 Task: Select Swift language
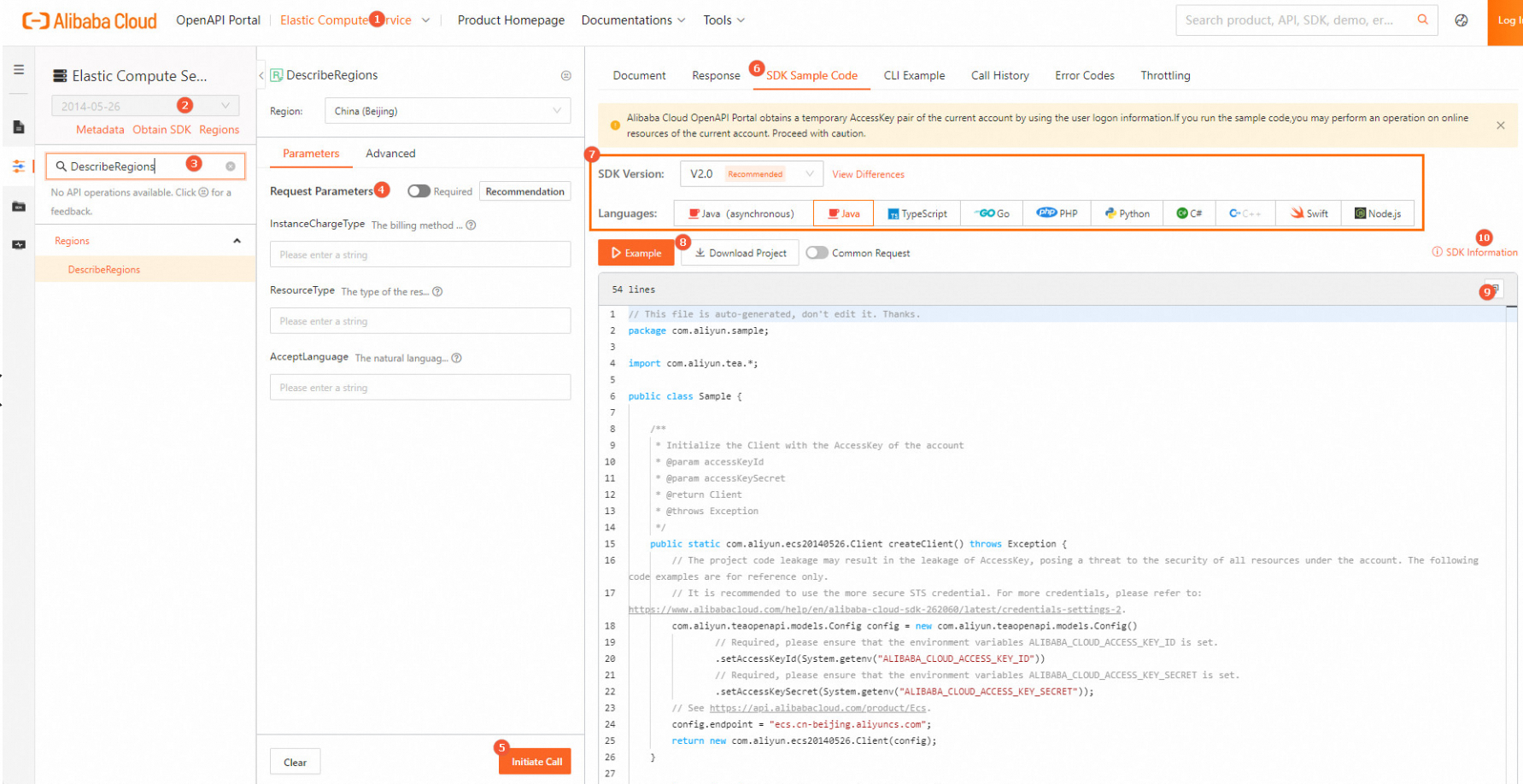(1309, 214)
